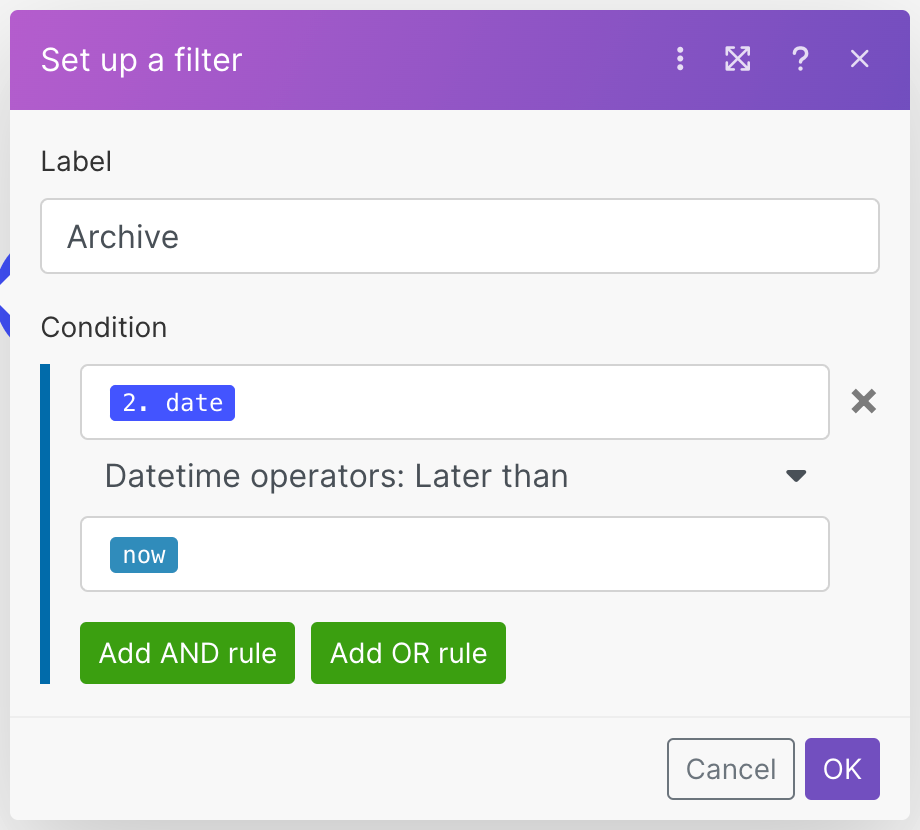
Task: Click the "Set up a filter" header title
Action: click(142, 60)
